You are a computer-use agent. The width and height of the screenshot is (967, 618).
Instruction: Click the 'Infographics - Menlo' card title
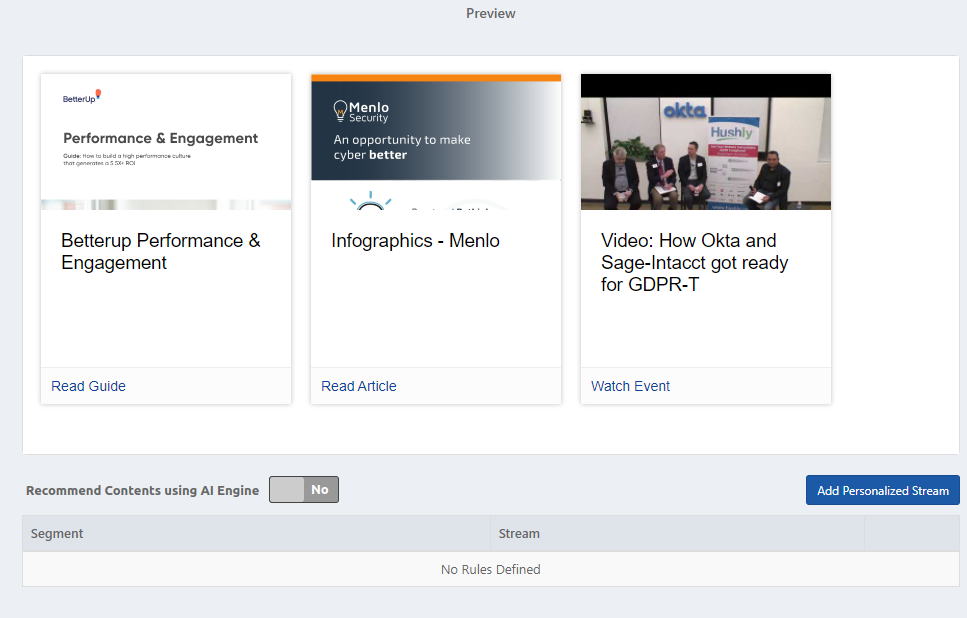[415, 241]
